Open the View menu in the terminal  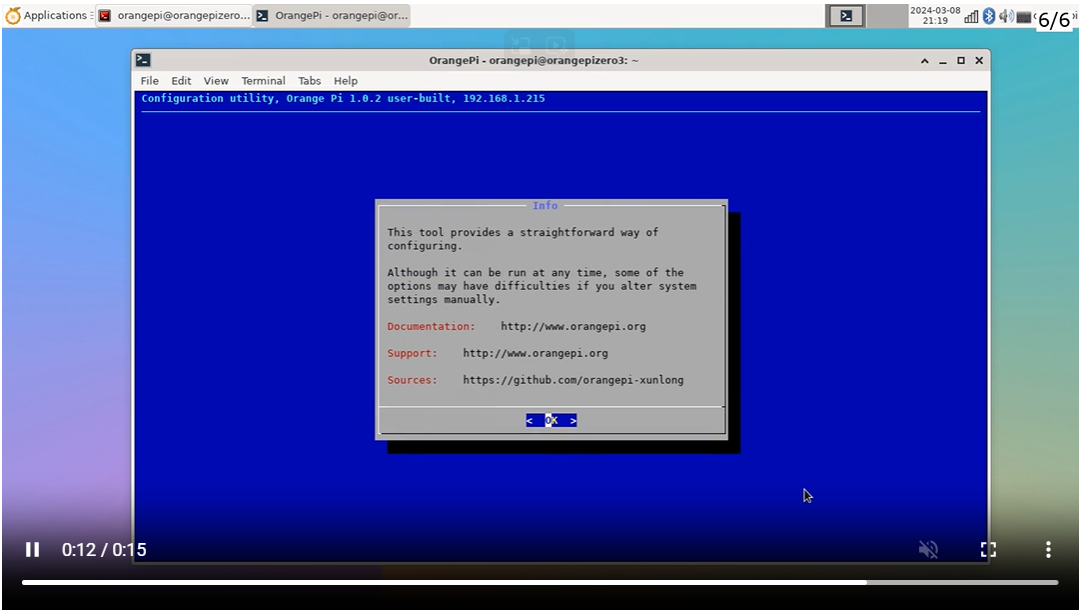click(x=216, y=81)
